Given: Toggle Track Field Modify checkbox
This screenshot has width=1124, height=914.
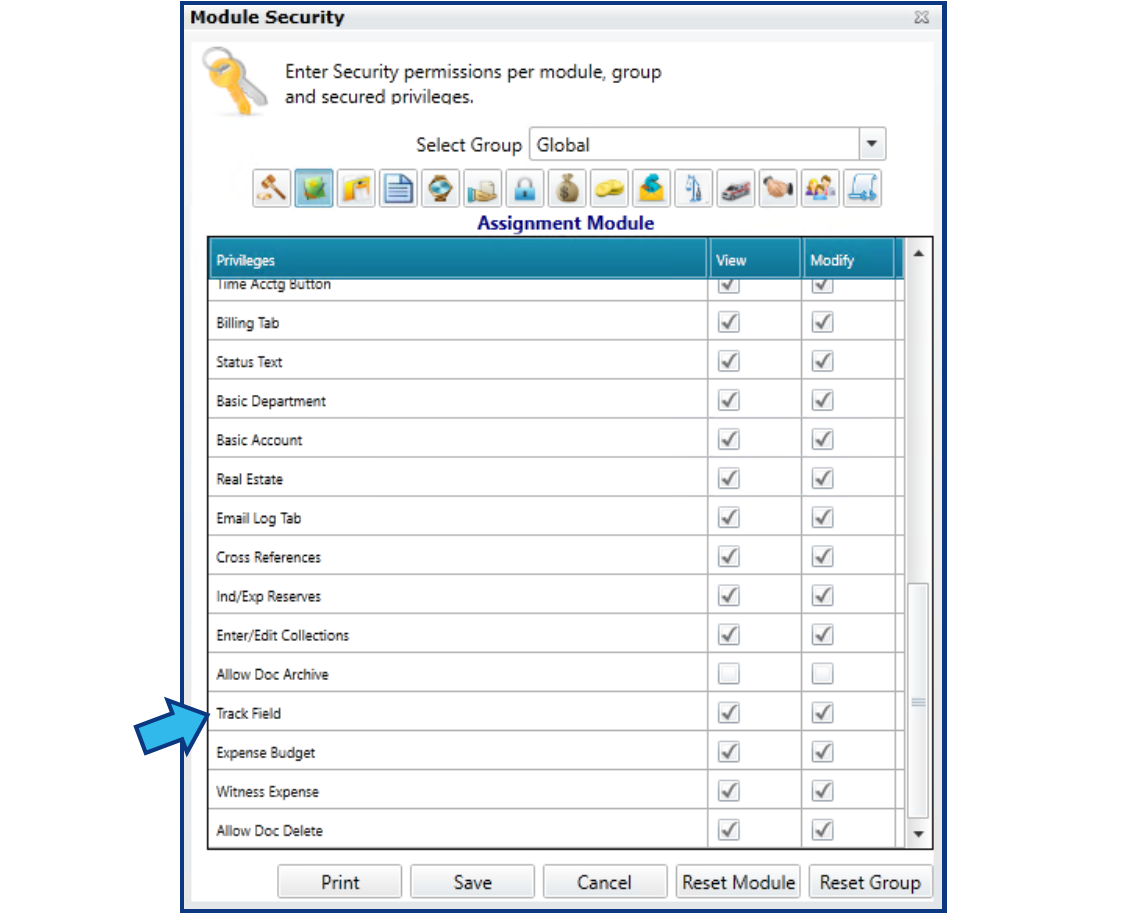Looking at the screenshot, I should pyautogui.click(x=822, y=713).
